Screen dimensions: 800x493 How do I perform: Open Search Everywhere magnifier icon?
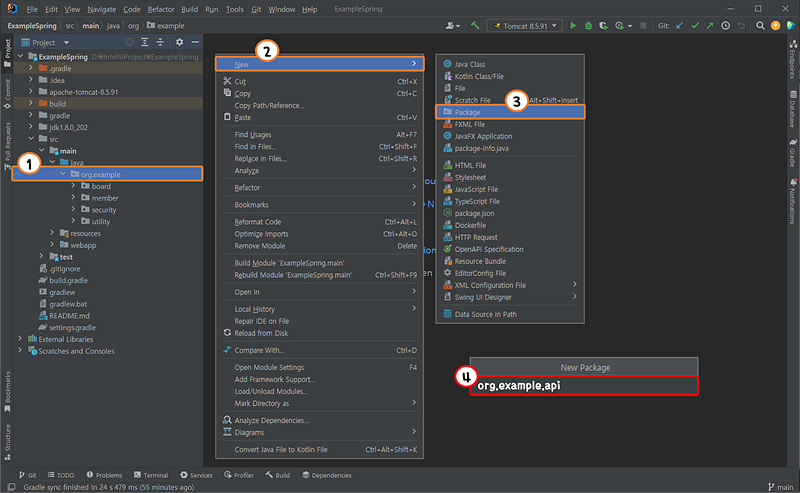760,26
